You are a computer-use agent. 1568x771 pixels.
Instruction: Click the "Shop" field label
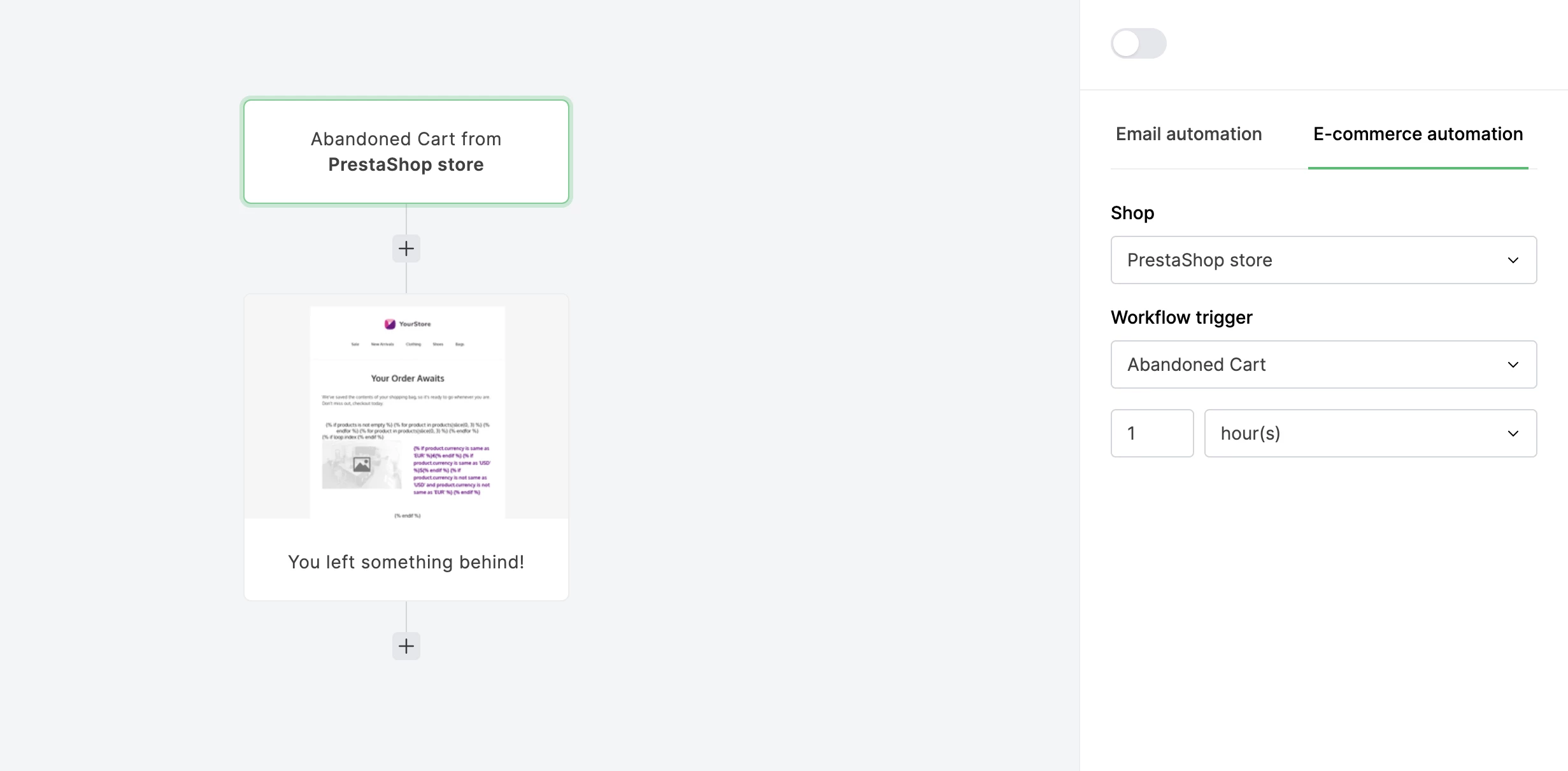1132,213
